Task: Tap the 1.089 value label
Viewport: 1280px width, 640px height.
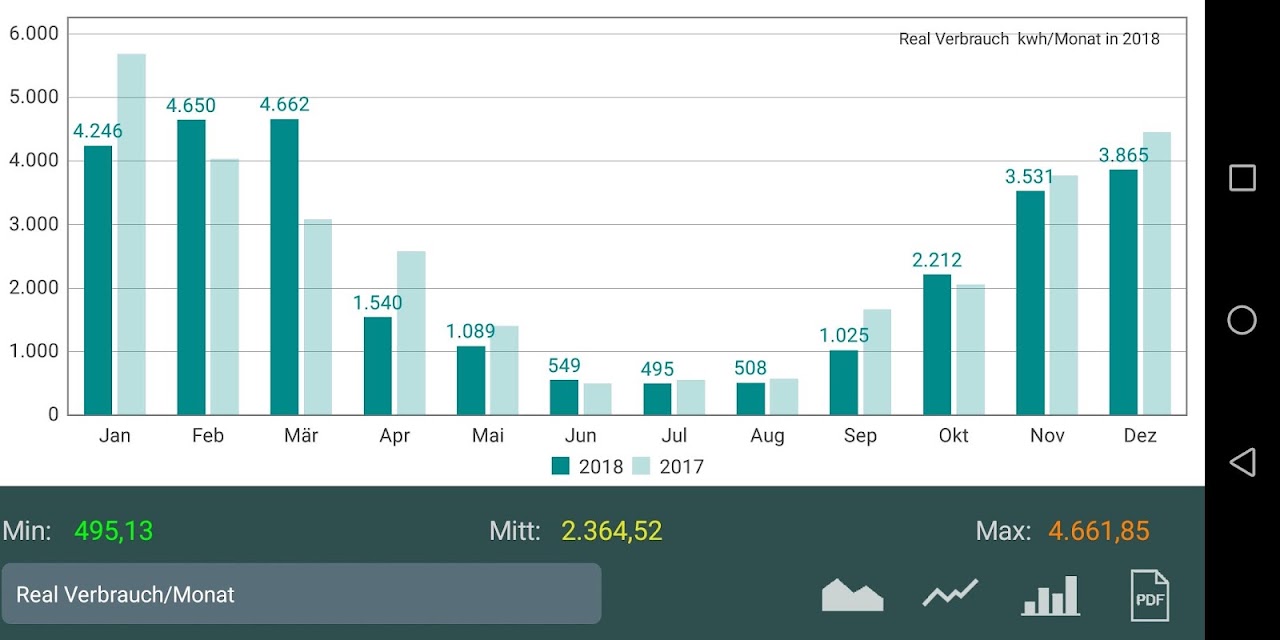Action: click(x=471, y=331)
